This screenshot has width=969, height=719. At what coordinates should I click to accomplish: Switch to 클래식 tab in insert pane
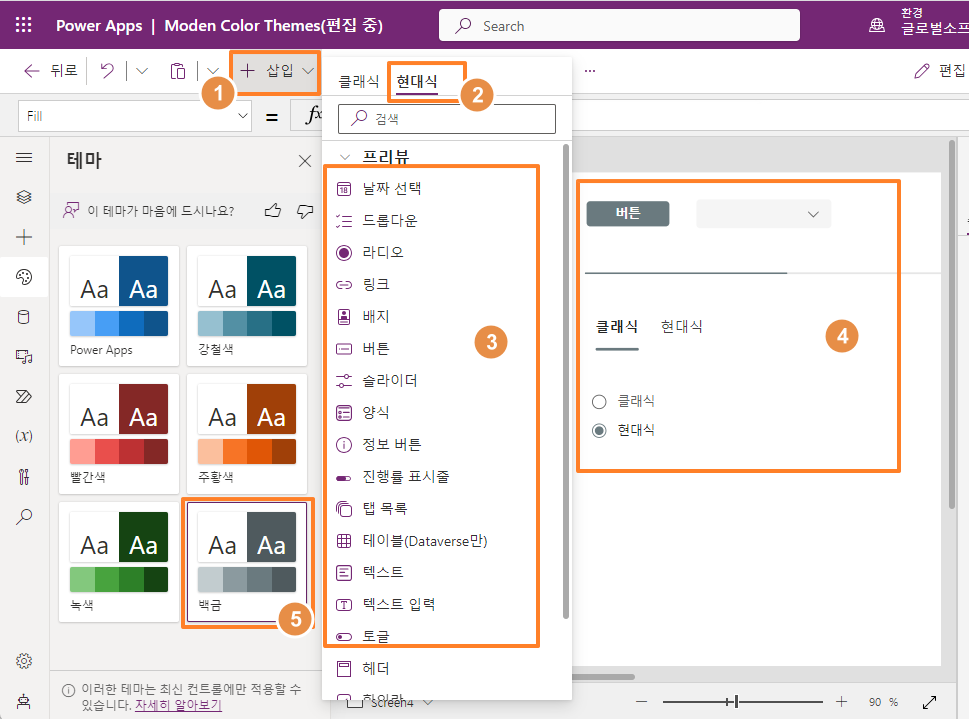pos(359,82)
